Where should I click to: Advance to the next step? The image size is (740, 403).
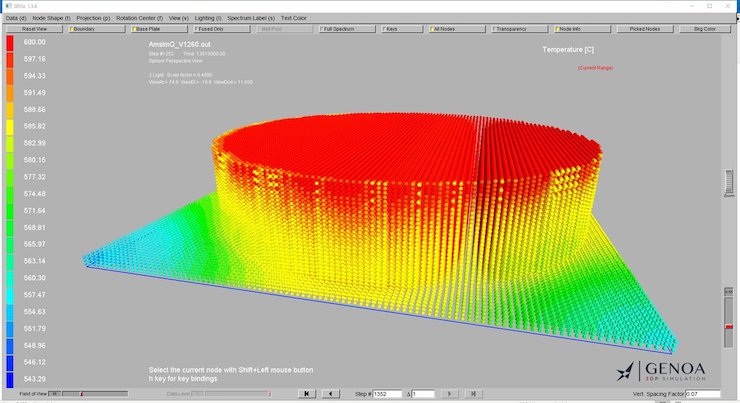448,394
